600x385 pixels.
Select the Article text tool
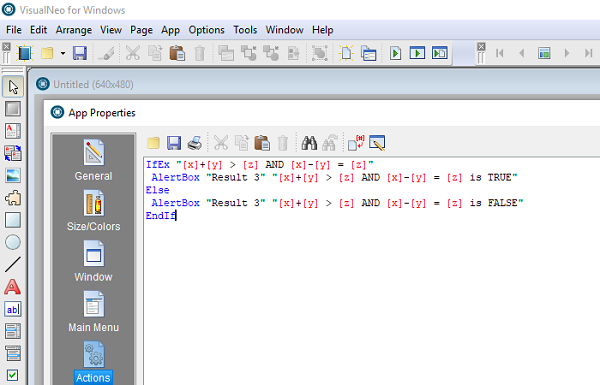pyautogui.click(x=13, y=131)
